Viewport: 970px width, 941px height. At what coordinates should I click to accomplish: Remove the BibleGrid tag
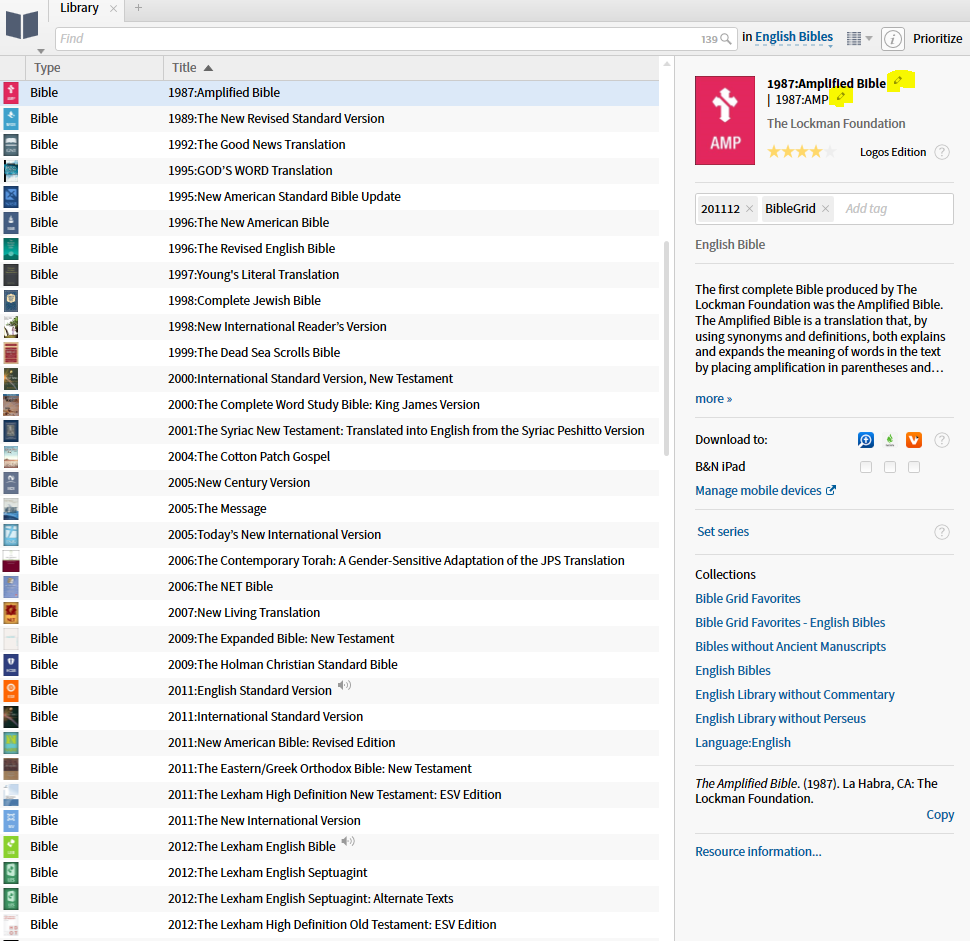825,208
